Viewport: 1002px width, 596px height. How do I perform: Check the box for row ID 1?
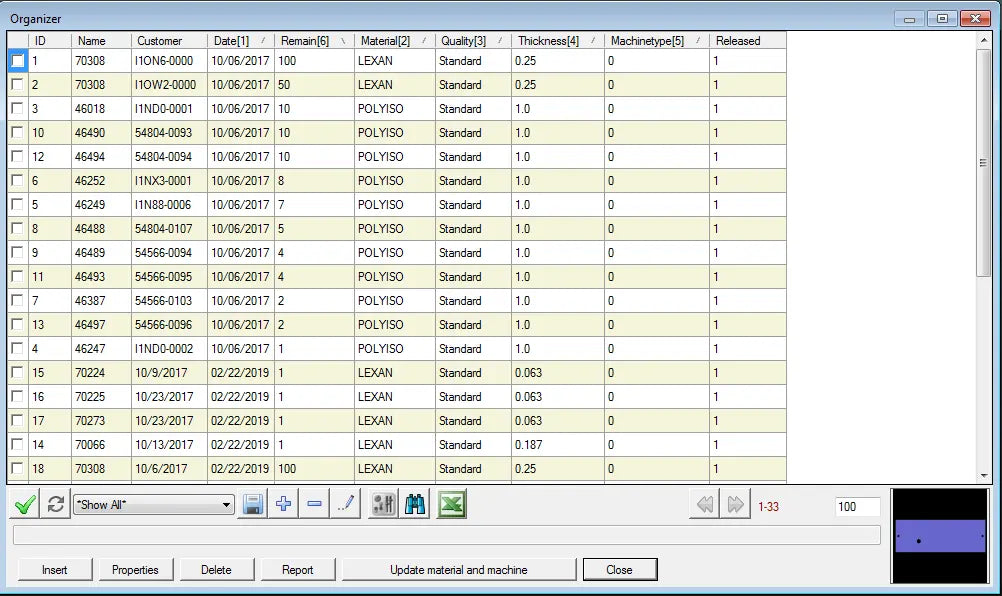[x=17, y=61]
